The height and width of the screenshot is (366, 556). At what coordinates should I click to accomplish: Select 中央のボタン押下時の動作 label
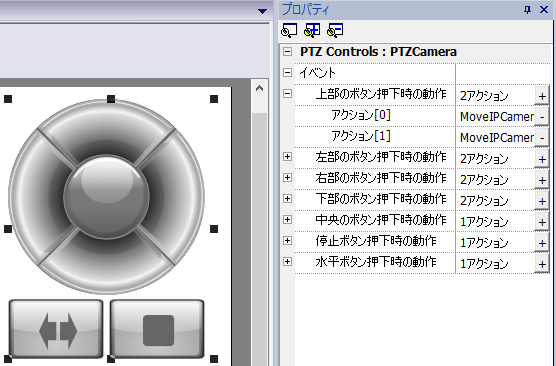pos(381,220)
